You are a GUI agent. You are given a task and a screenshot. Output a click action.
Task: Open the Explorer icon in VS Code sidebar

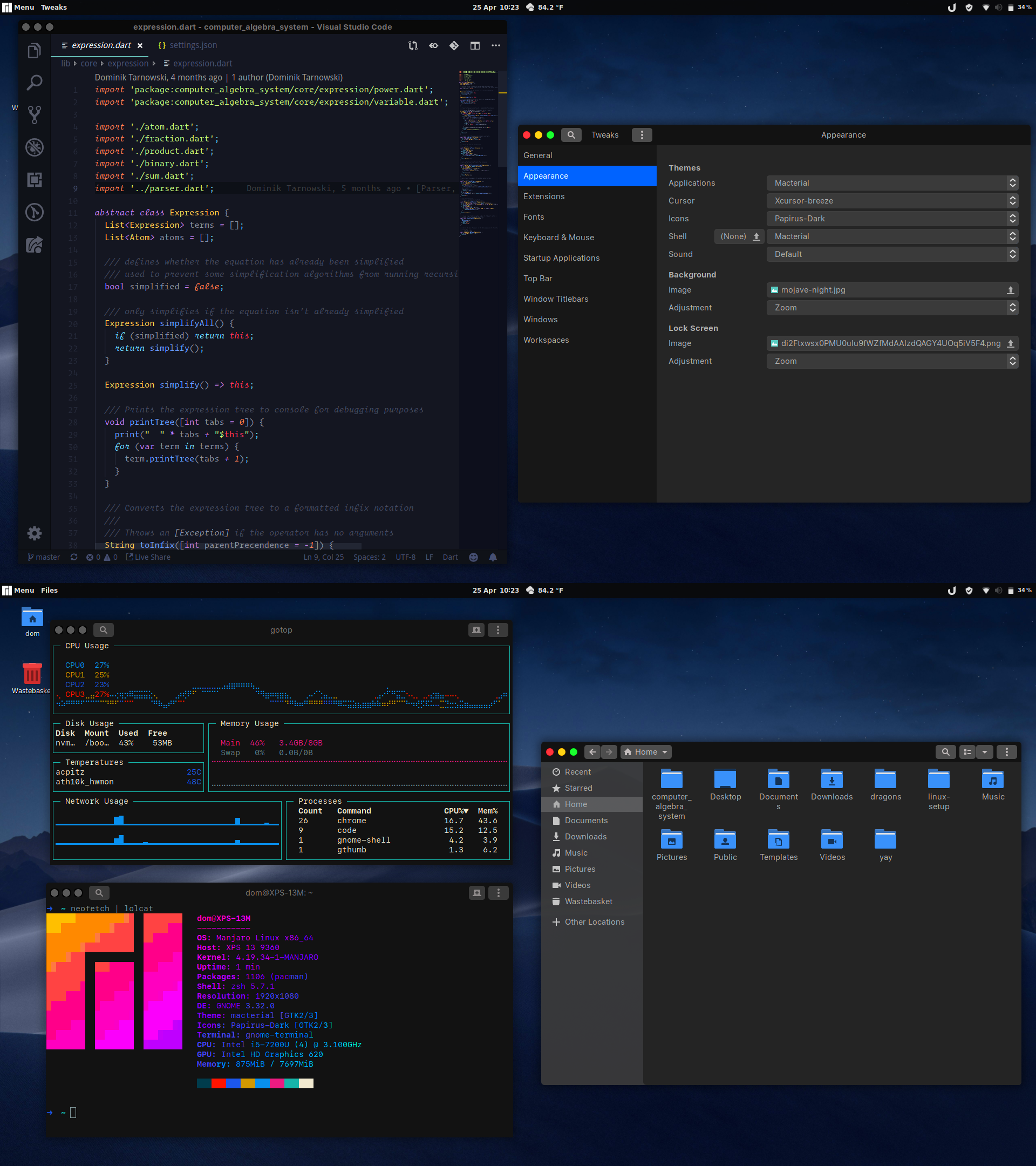[34, 50]
